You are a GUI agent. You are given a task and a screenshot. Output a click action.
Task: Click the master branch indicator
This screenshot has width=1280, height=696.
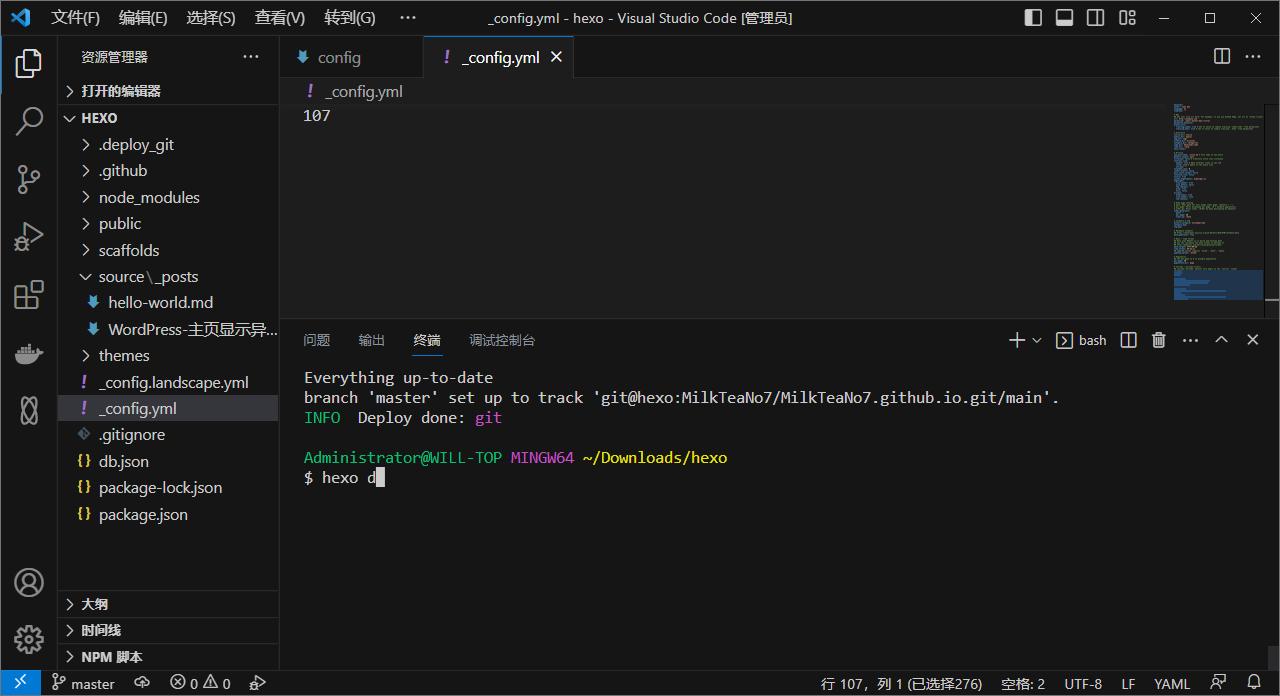click(83, 684)
